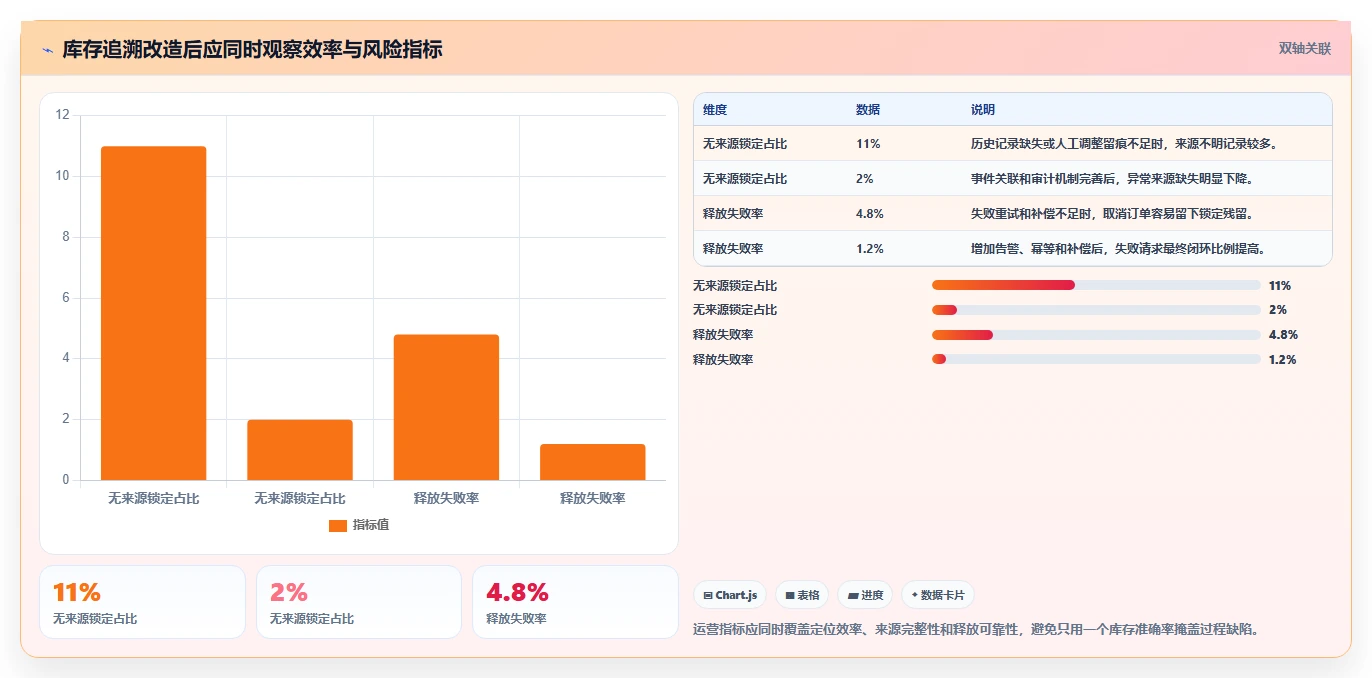This screenshot has width=1372, height=678.
Task: Click the lightning icon beside the dashboard title
Action: (x=47, y=50)
